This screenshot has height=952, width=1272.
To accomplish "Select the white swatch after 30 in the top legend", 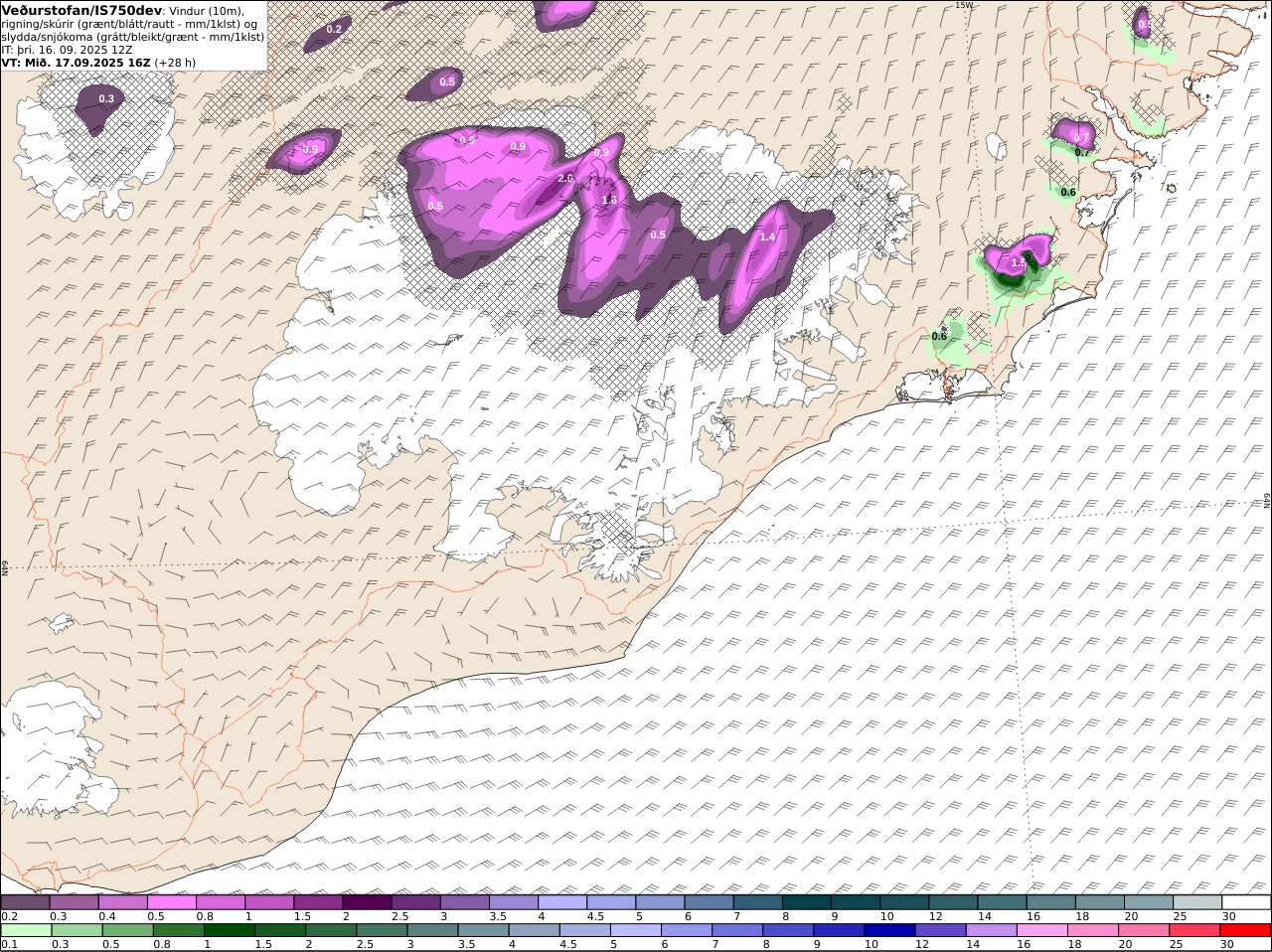I will [1246, 902].
